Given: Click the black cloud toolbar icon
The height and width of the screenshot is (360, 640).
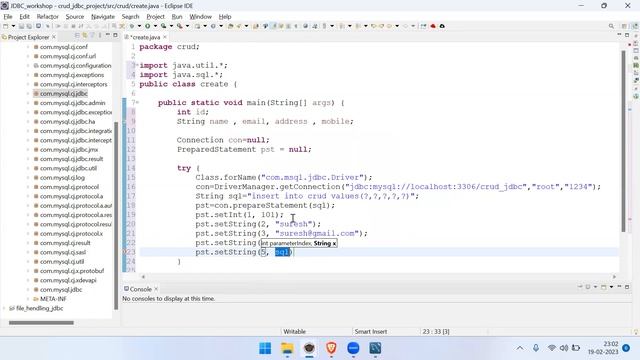Looking at the screenshot, I should pyautogui.click(x=442, y=26).
